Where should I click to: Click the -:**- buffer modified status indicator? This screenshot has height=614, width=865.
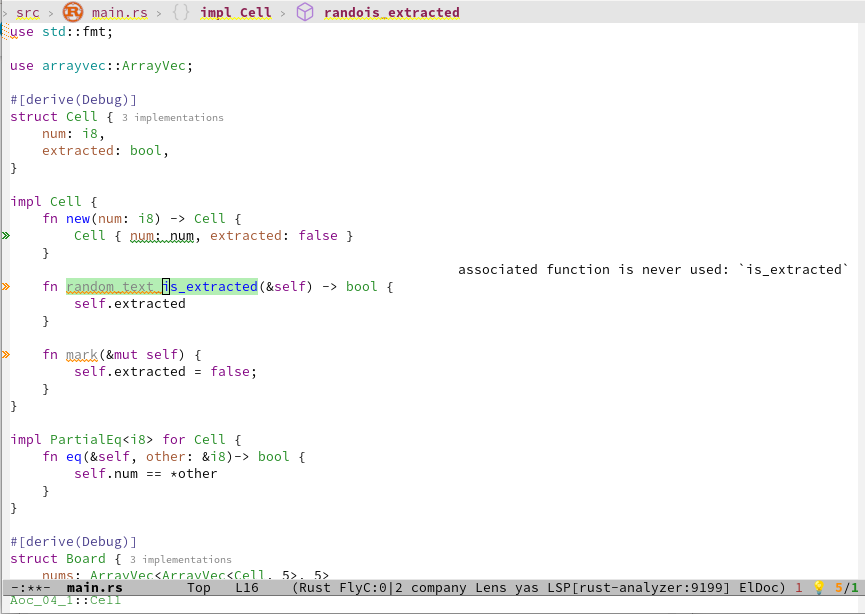(x=30, y=588)
